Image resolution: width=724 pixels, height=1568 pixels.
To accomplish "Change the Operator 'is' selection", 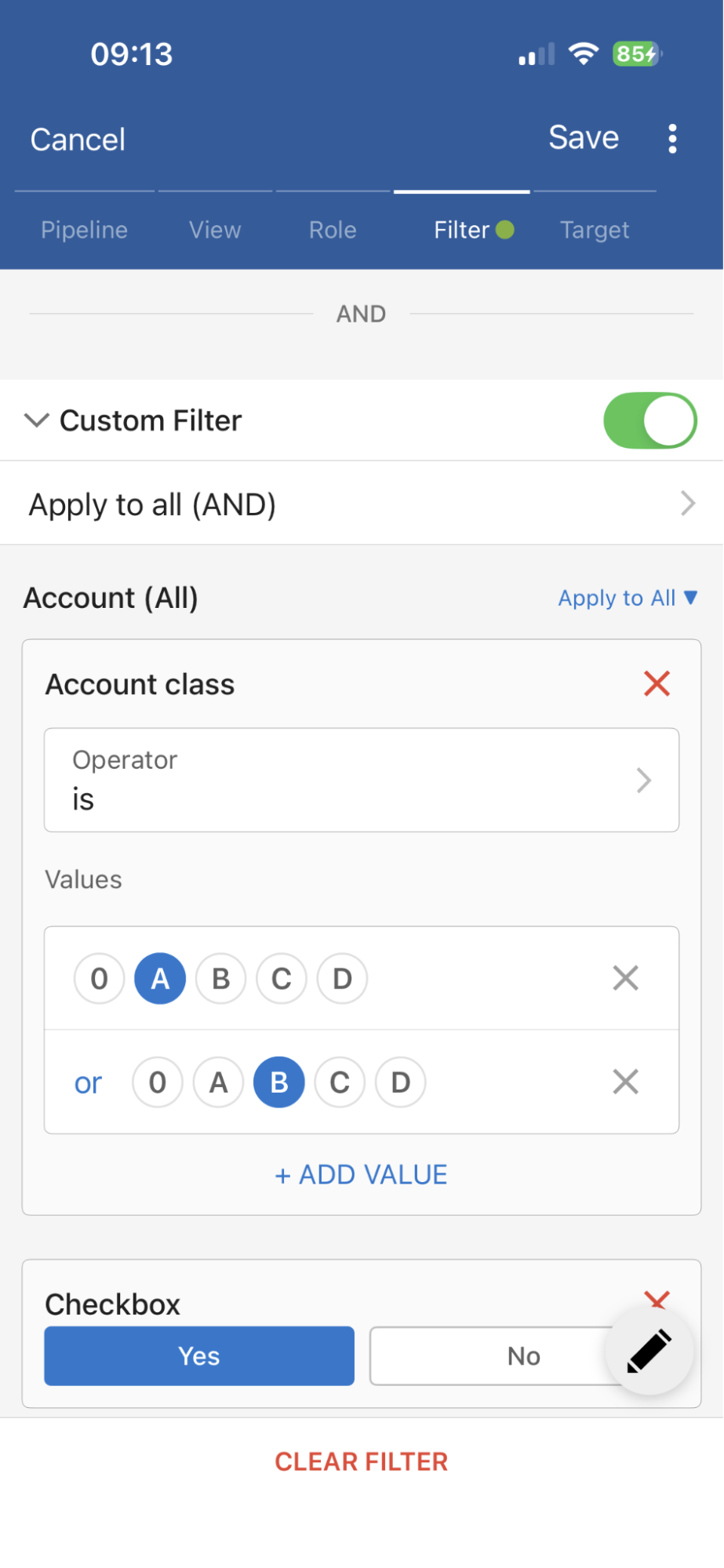I will pyautogui.click(x=362, y=780).
